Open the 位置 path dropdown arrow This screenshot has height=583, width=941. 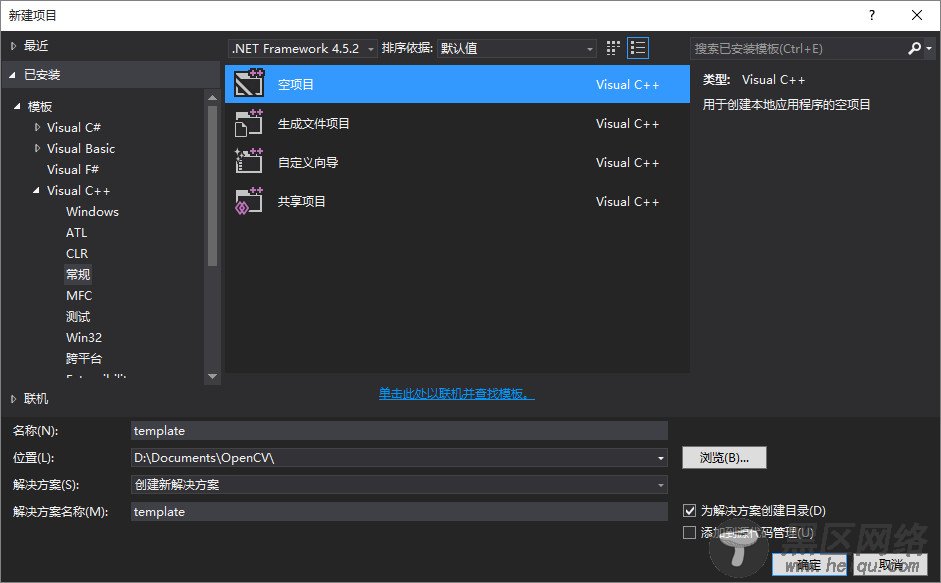tap(661, 458)
